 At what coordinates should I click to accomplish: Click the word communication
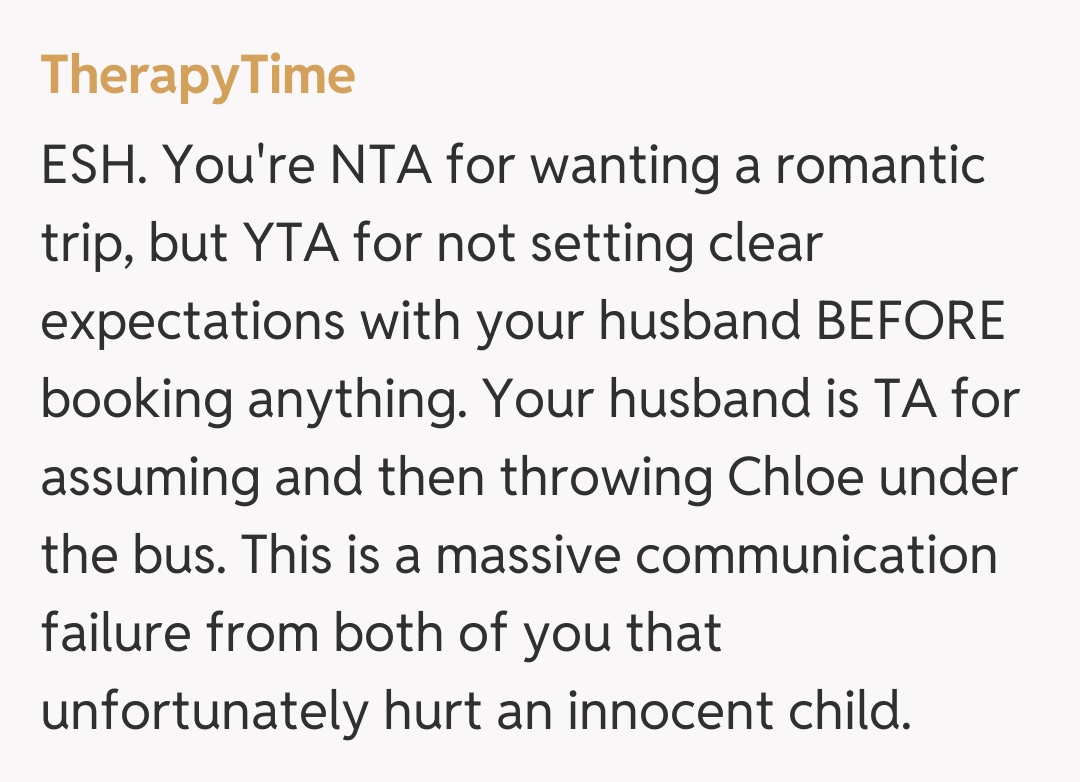[816, 555]
